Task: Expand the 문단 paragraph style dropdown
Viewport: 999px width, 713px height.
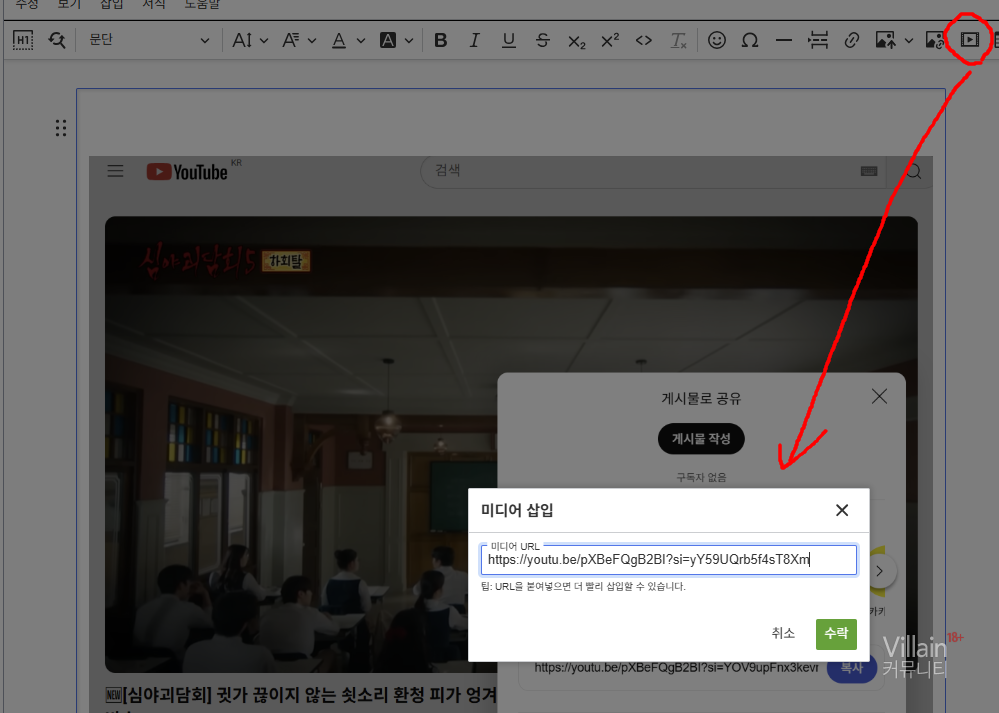Action: pyautogui.click(x=150, y=40)
